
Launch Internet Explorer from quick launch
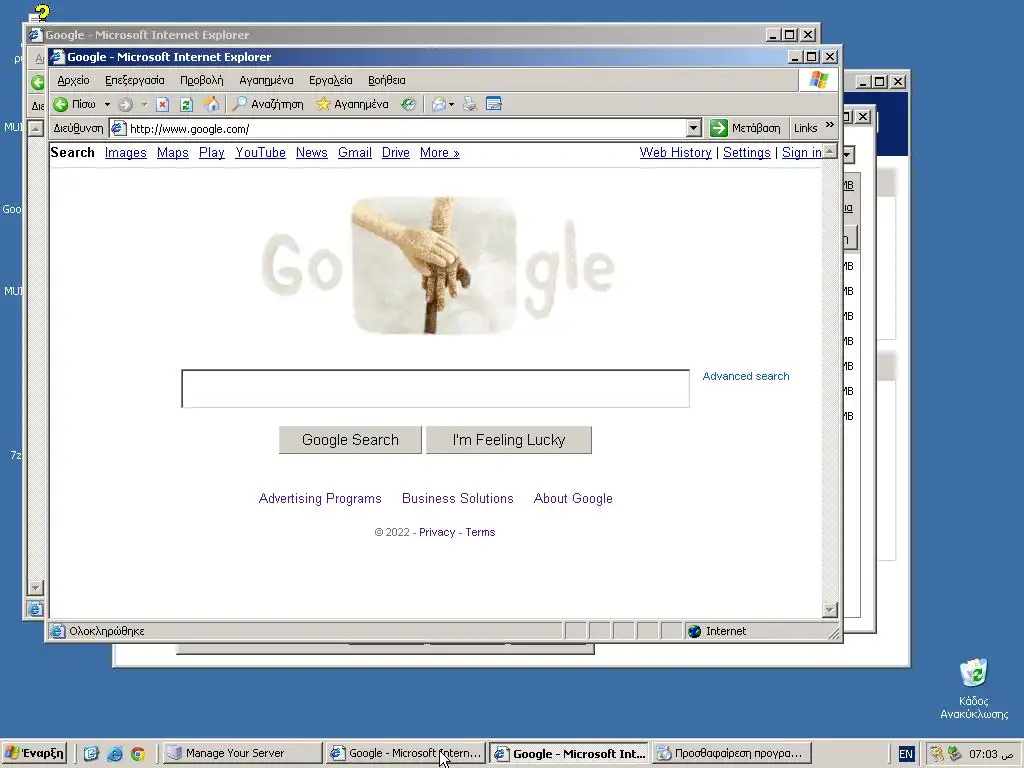115,753
